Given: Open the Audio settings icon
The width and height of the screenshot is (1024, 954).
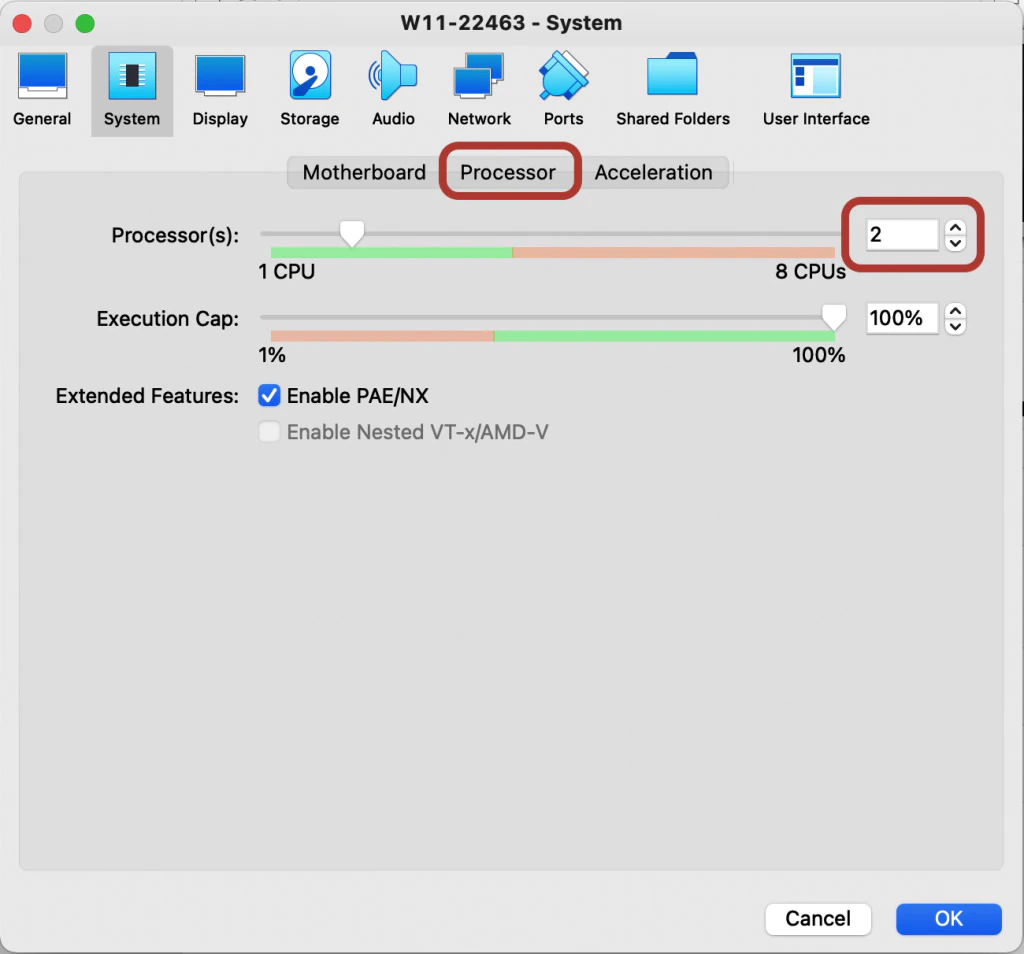Looking at the screenshot, I should tap(393, 89).
